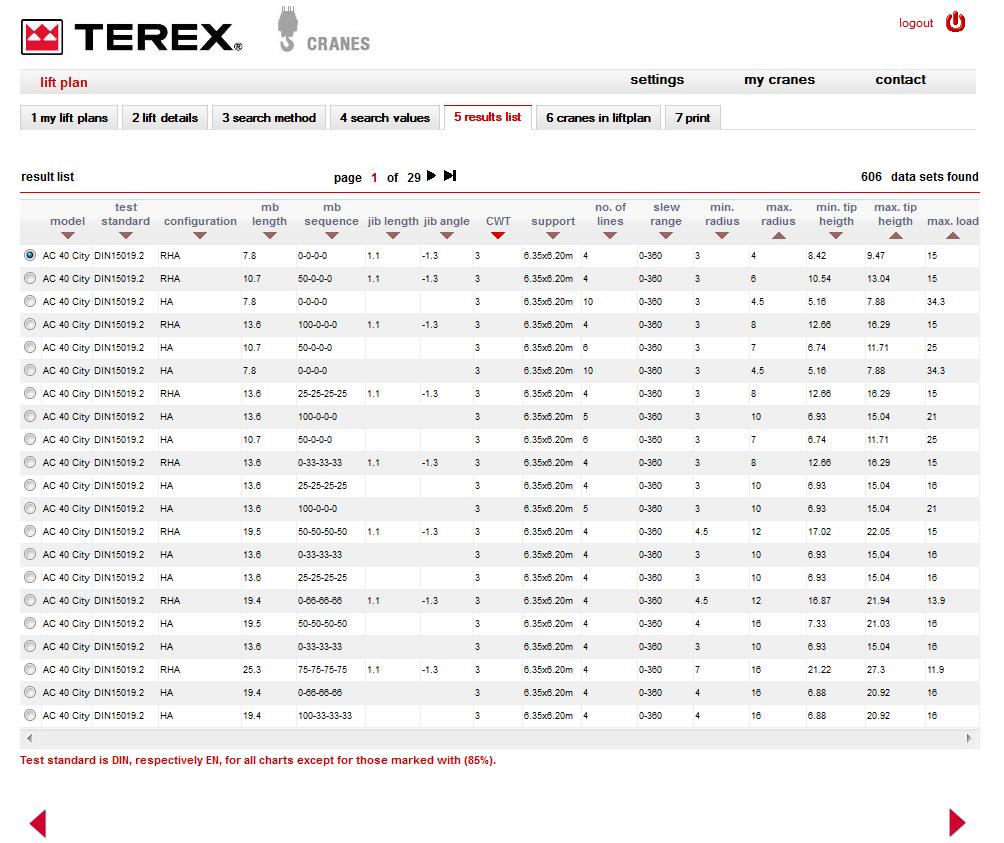Screen dimensions: 1004x843
Task: Click the max. load value 11.9
Action: pyautogui.click(x=935, y=670)
